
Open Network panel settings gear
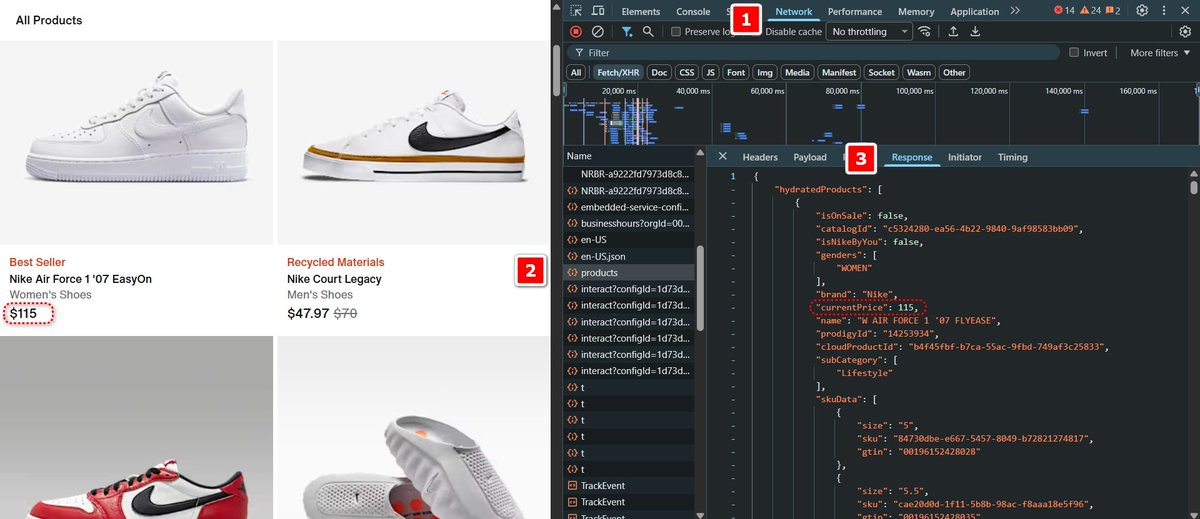point(1185,32)
